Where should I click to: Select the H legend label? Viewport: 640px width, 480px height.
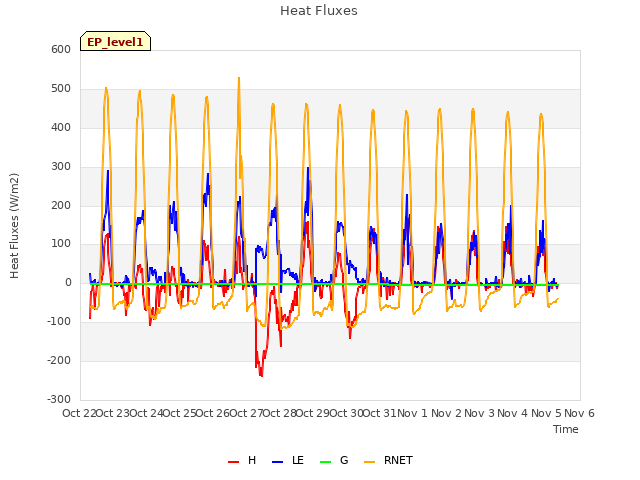click(x=252, y=460)
